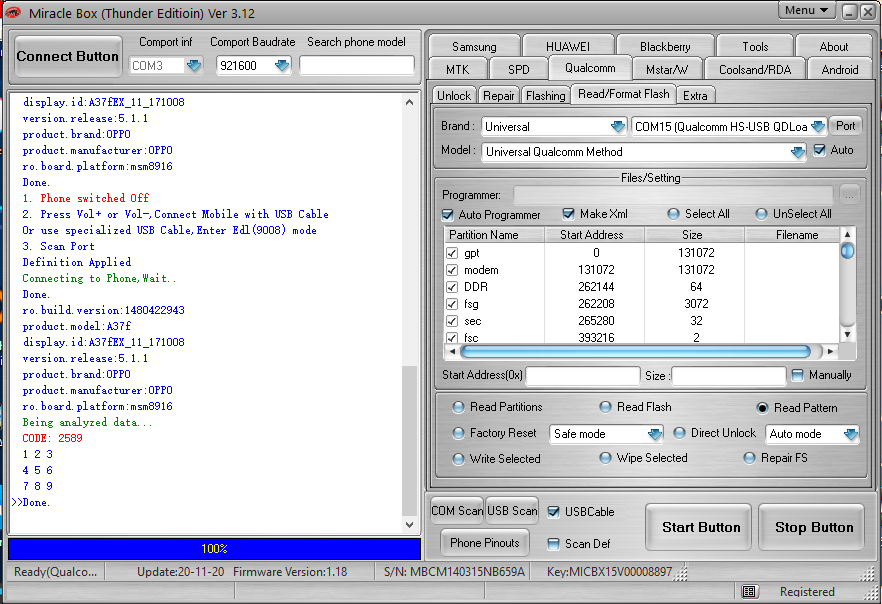882x604 pixels.
Task: Uncheck the sec partition checkbox
Action: (x=452, y=321)
